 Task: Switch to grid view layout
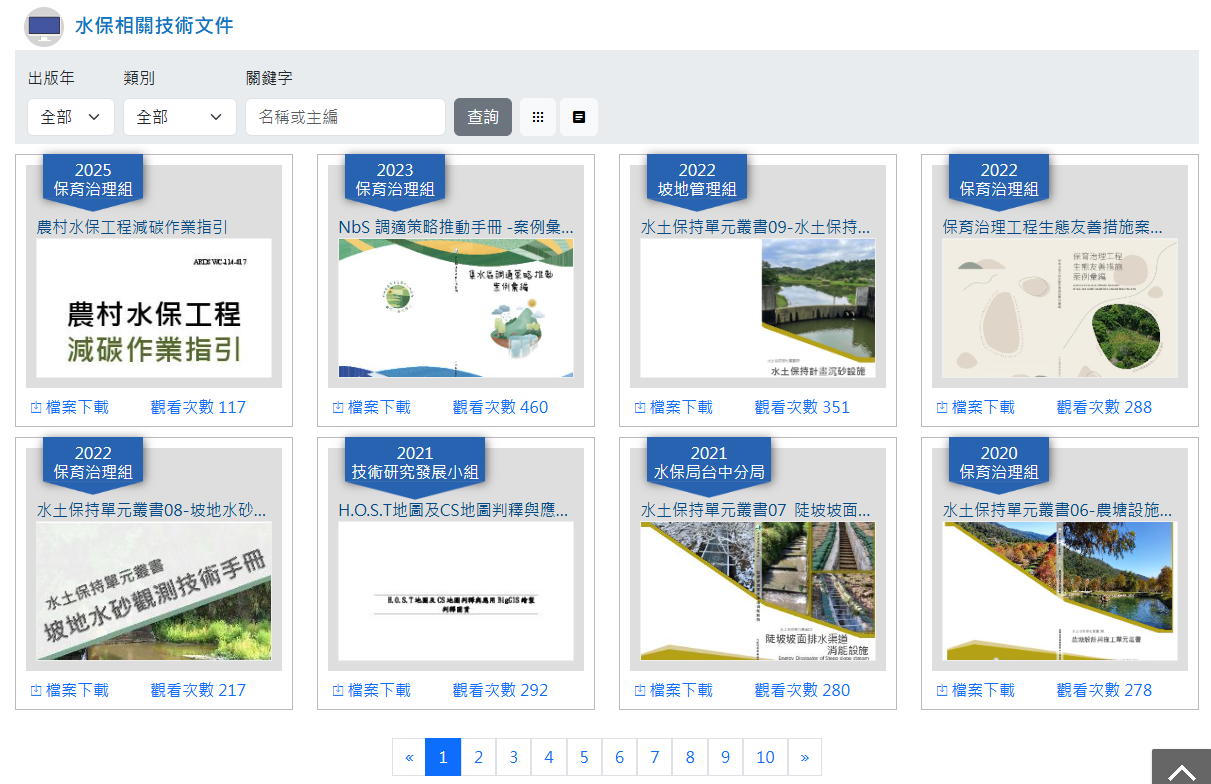coord(537,116)
